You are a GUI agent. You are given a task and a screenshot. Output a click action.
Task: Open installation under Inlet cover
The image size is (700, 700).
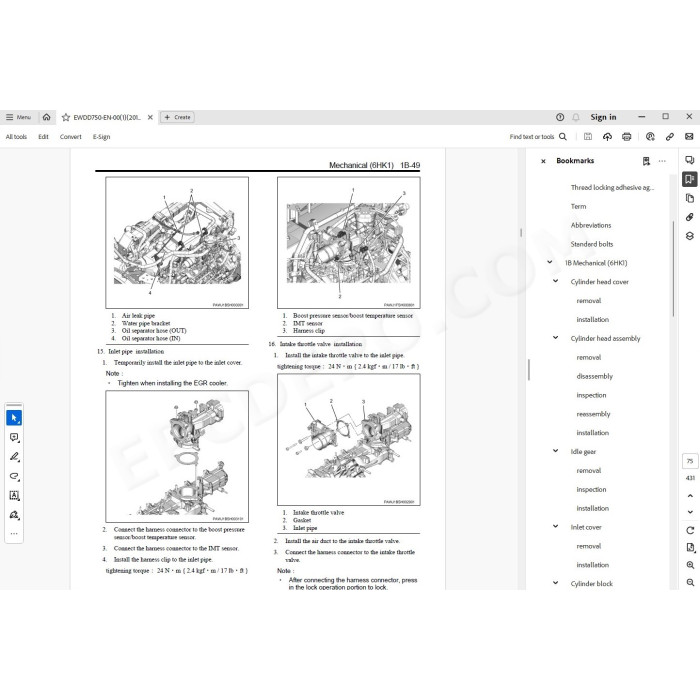coord(592,565)
